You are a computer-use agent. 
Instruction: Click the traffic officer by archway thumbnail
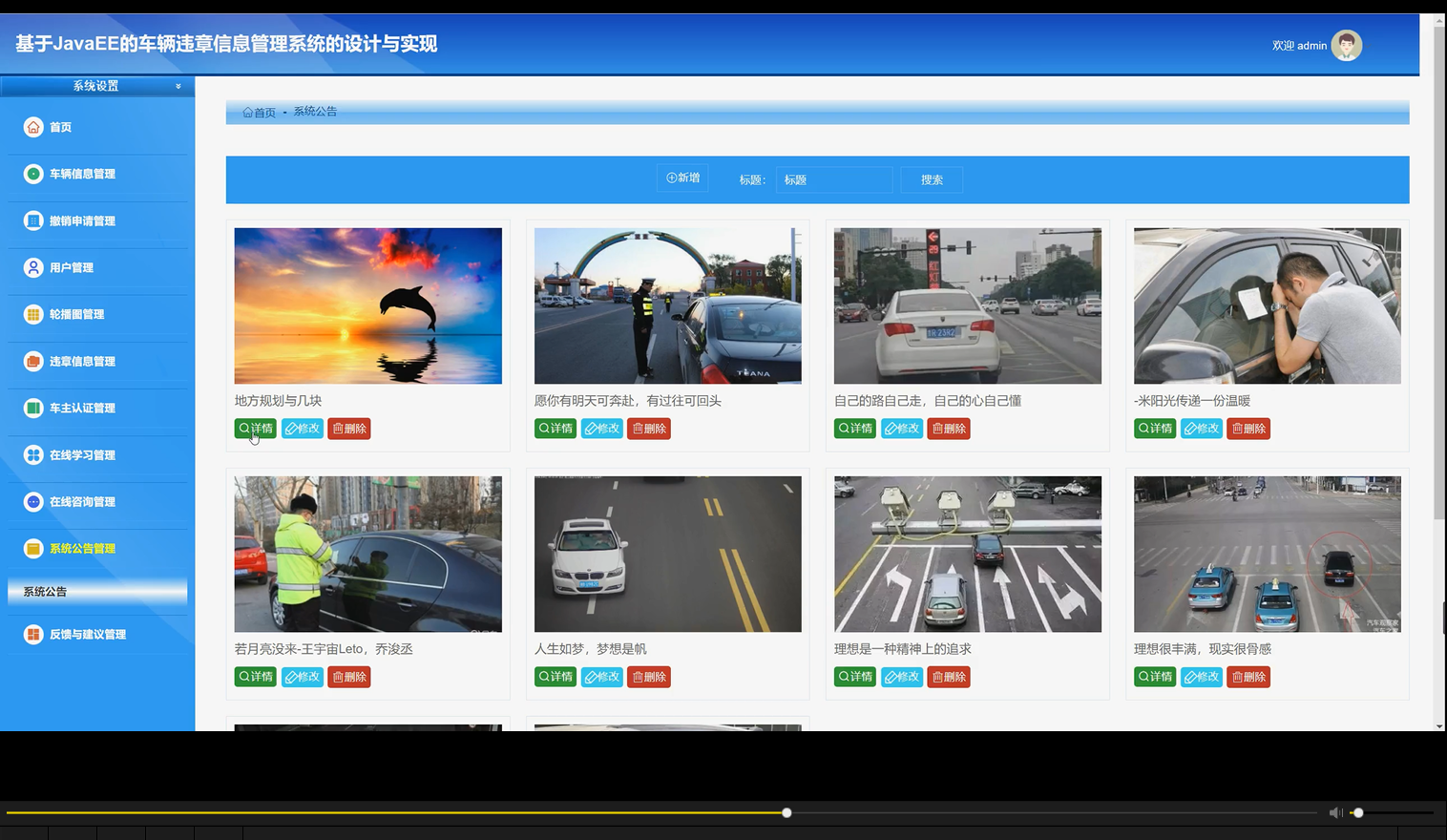(668, 305)
